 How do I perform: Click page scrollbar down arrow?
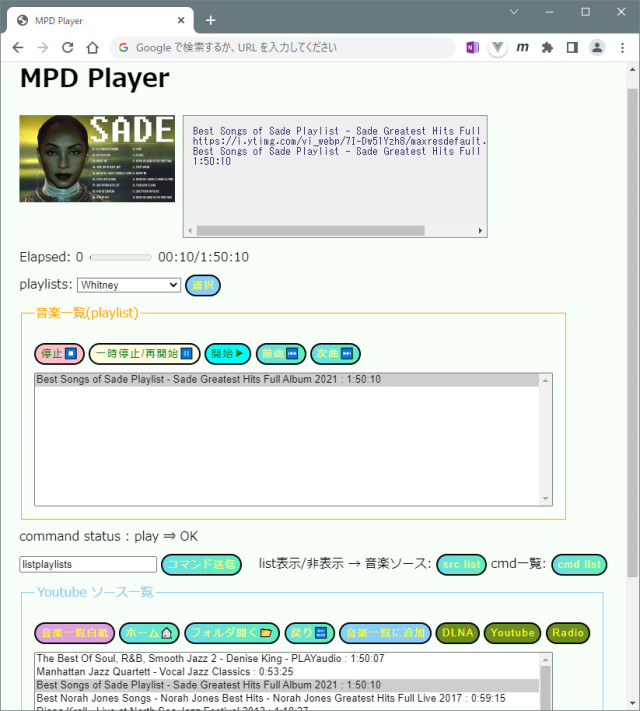coord(633,703)
